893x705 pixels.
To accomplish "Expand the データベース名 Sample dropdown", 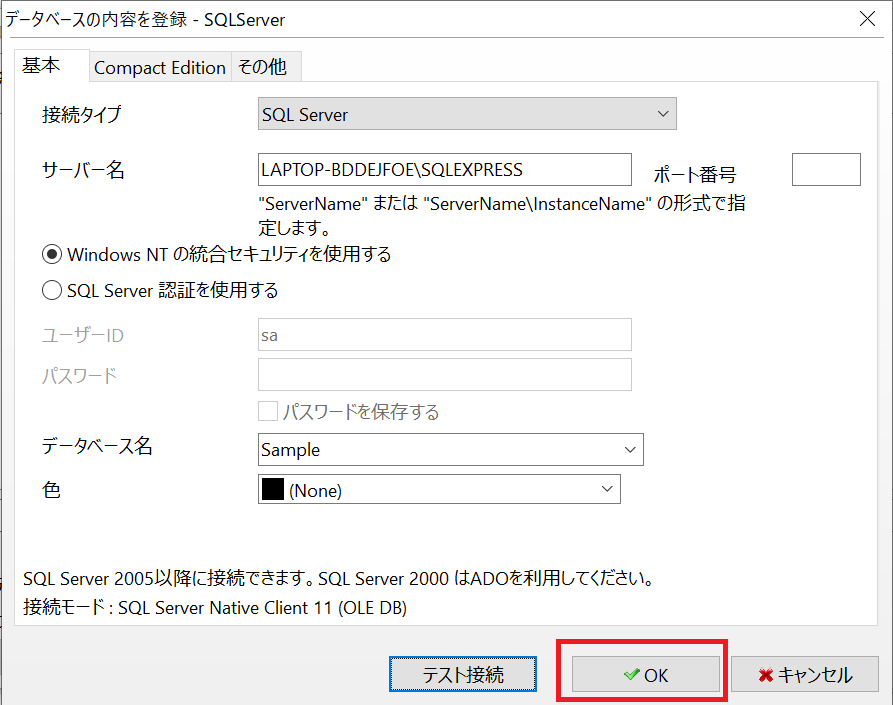I will click(x=450, y=449).
